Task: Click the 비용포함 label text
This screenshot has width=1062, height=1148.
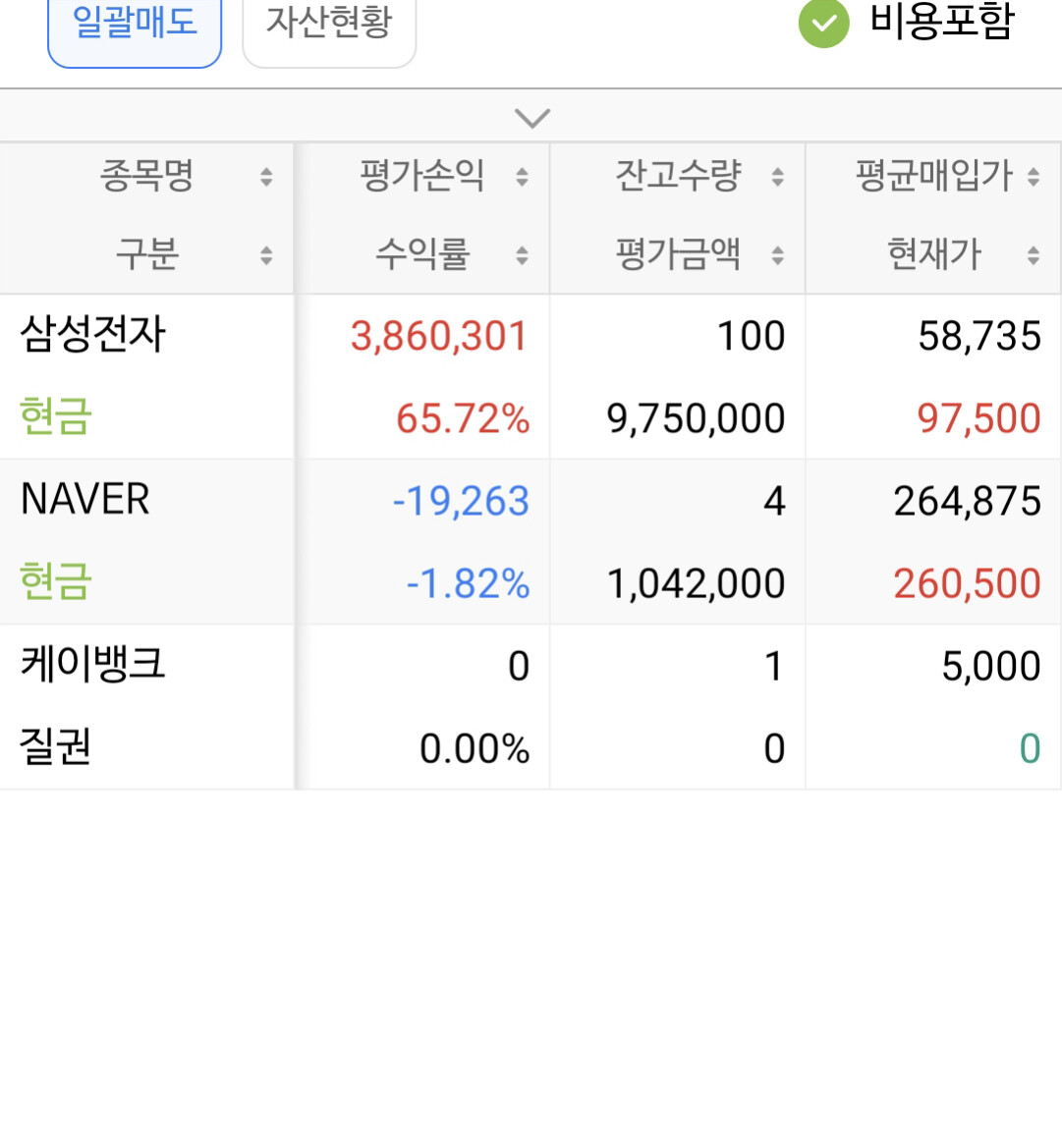Action: 941,22
